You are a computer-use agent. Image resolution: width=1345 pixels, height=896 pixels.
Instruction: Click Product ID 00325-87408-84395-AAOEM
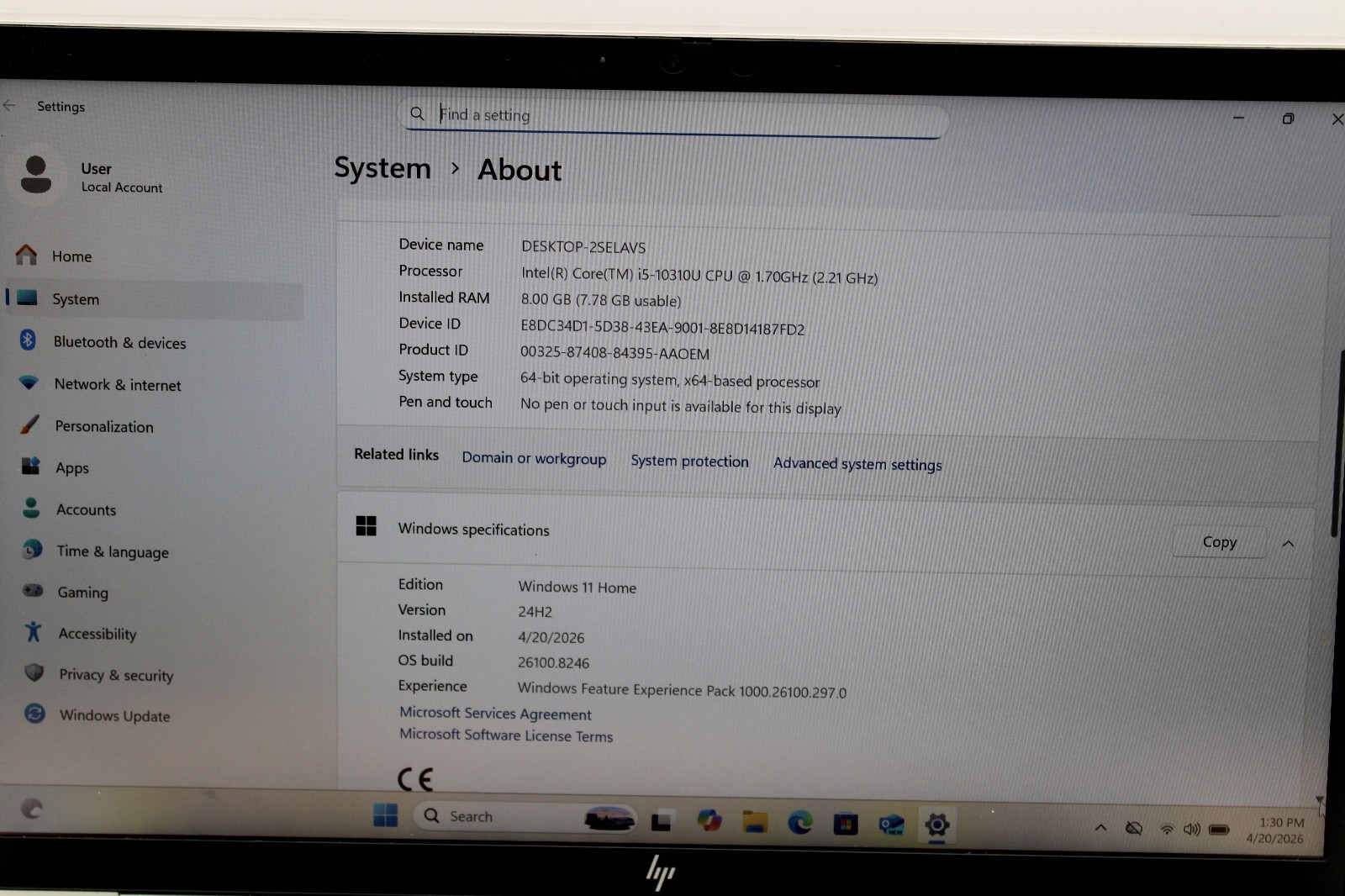tap(614, 353)
